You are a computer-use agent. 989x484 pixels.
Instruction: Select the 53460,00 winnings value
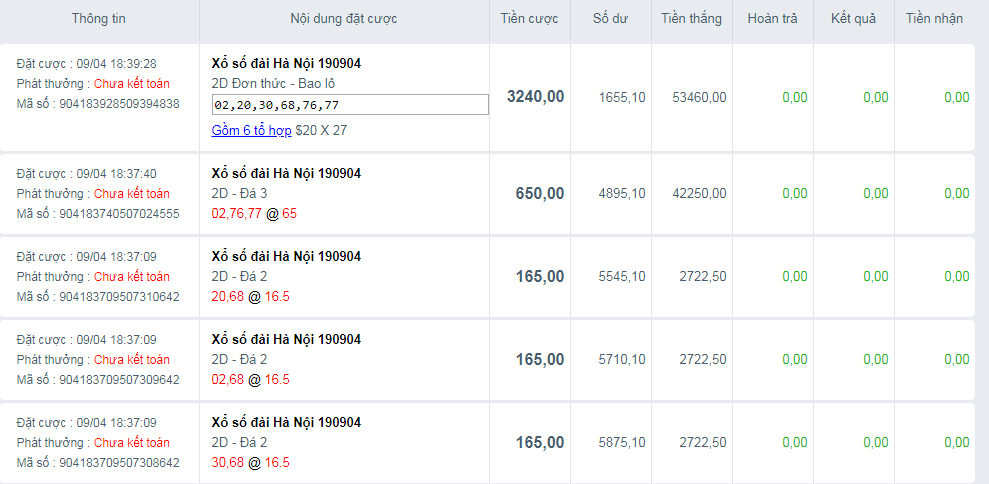(699, 97)
